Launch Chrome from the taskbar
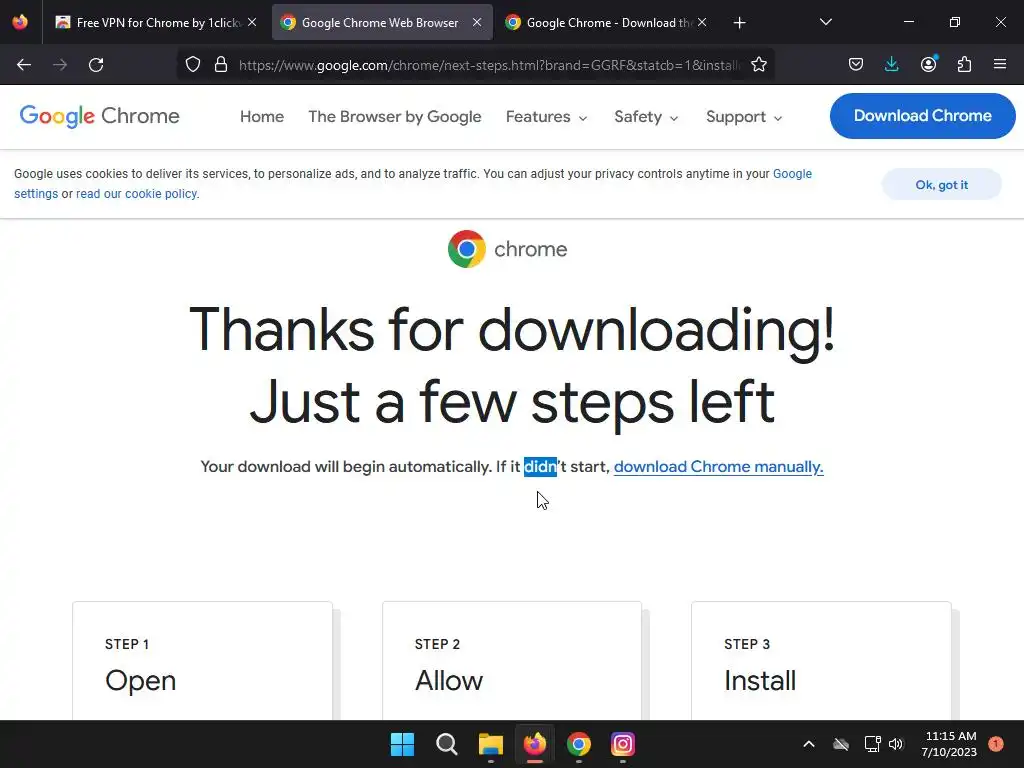 (x=579, y=744)
